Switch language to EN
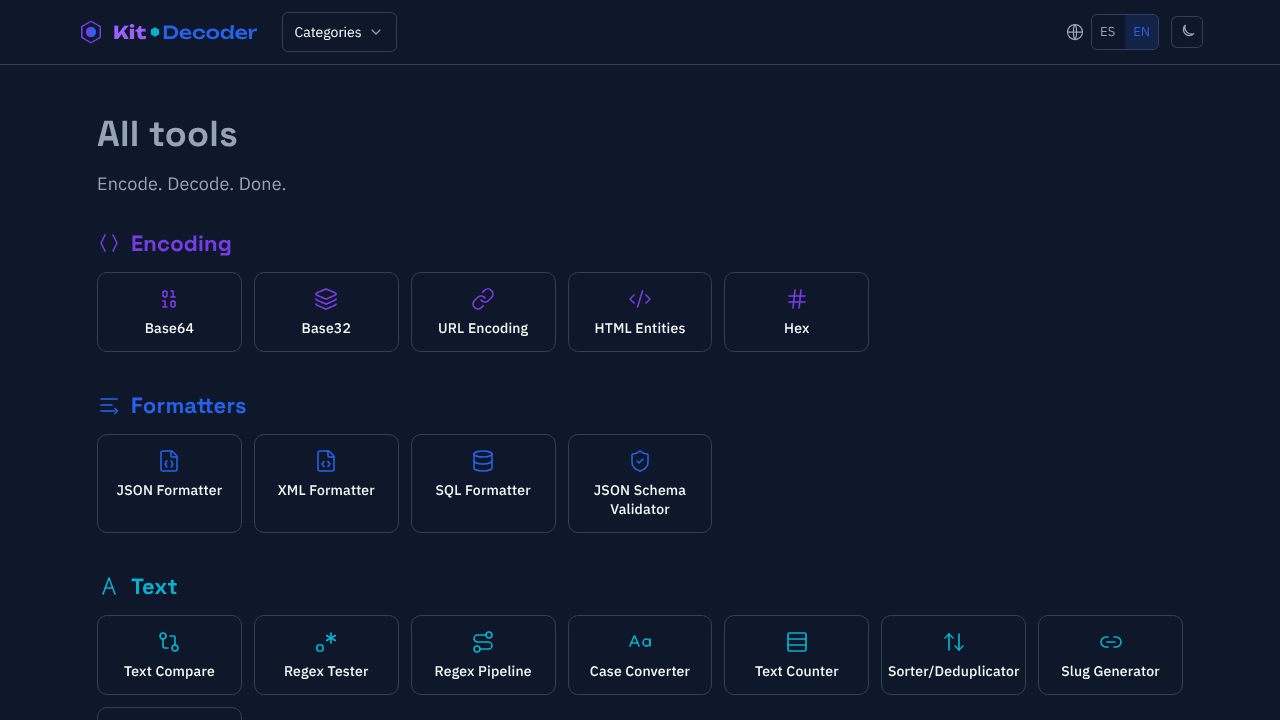This screenshot has width=1280, height=720. (x=1141, y=32)
